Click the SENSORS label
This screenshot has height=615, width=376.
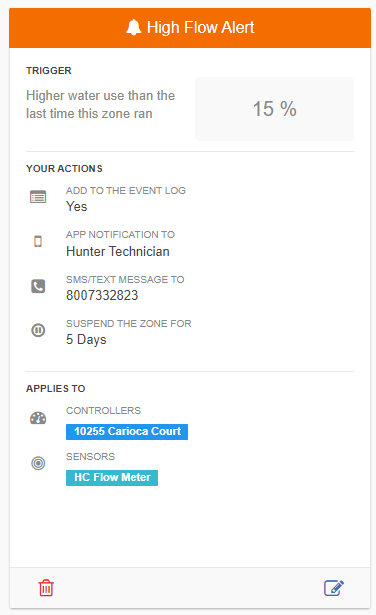(90, 457)
